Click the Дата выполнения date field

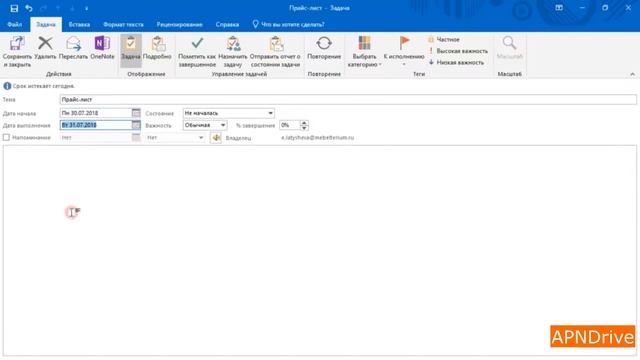(96, 125)
